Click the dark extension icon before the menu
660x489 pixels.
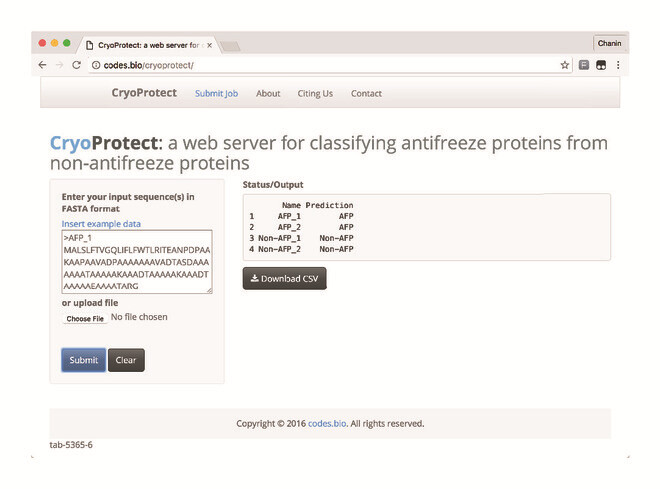tap(601, 65)
